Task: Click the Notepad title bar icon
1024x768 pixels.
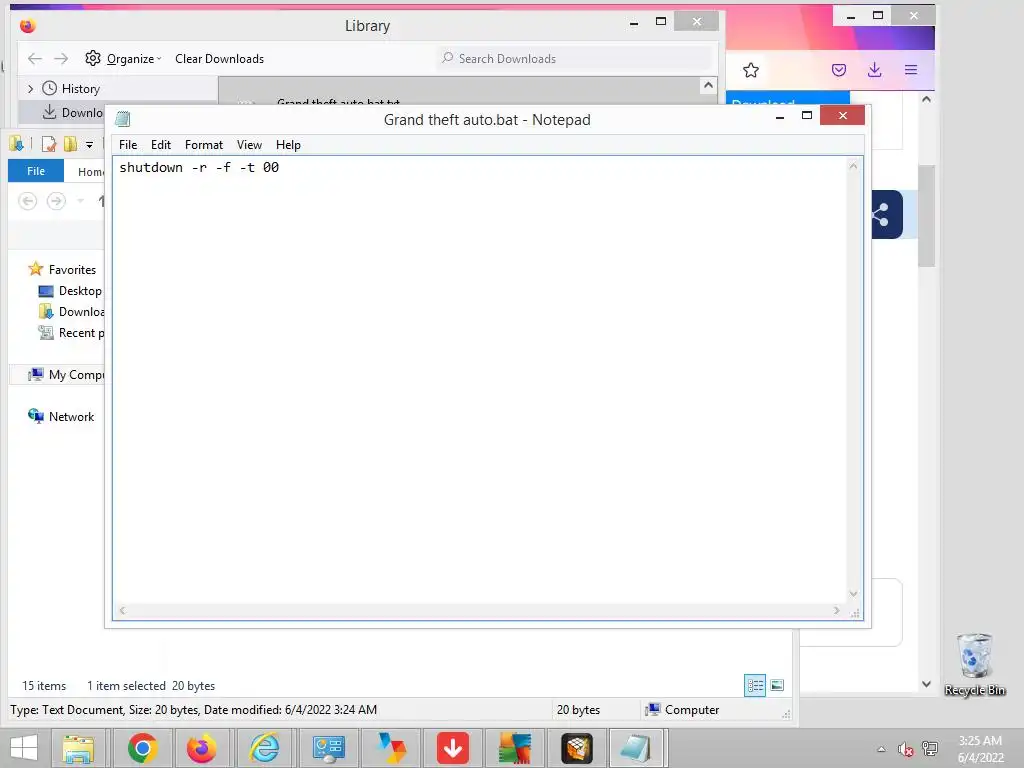Action: pos(123,120)
